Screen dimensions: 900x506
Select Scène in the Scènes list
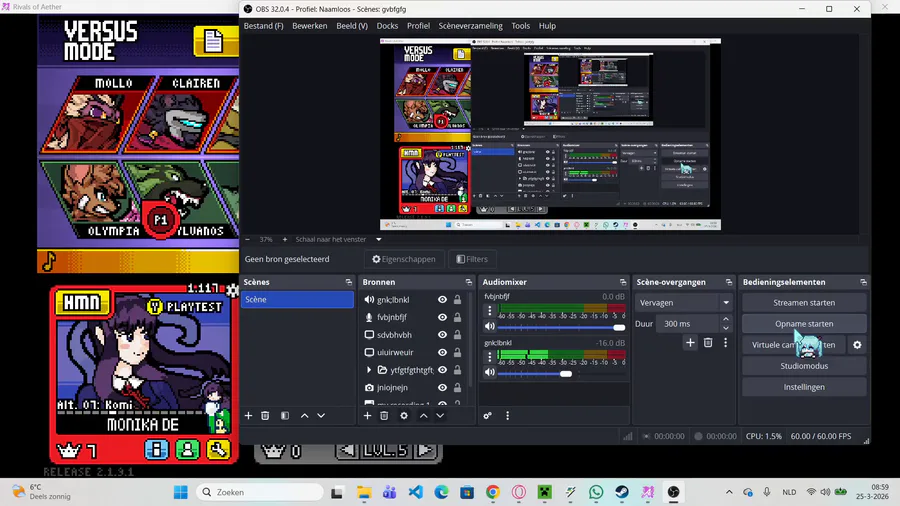pos(297,299)
